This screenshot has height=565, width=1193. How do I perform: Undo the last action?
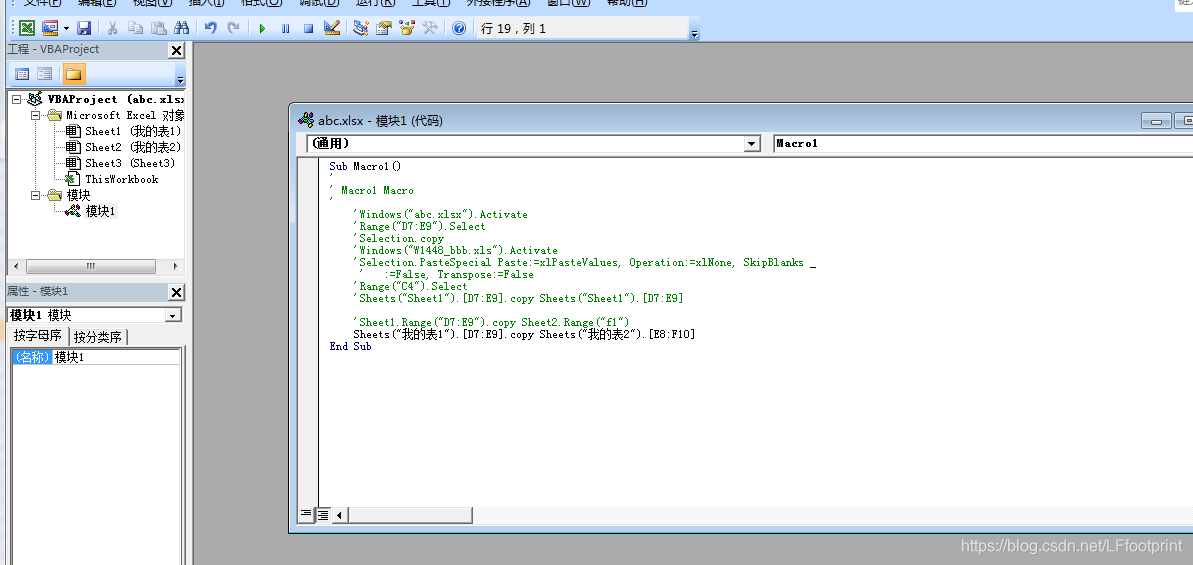click(x=211, y=28)
